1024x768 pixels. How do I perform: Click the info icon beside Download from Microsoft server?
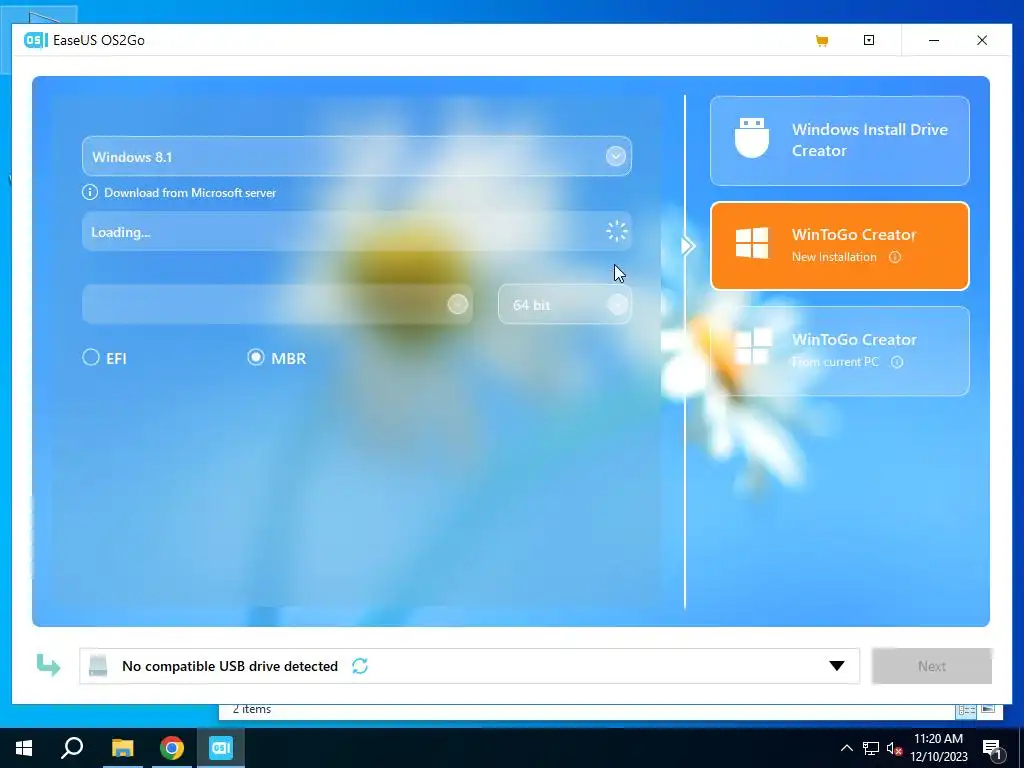89,193
